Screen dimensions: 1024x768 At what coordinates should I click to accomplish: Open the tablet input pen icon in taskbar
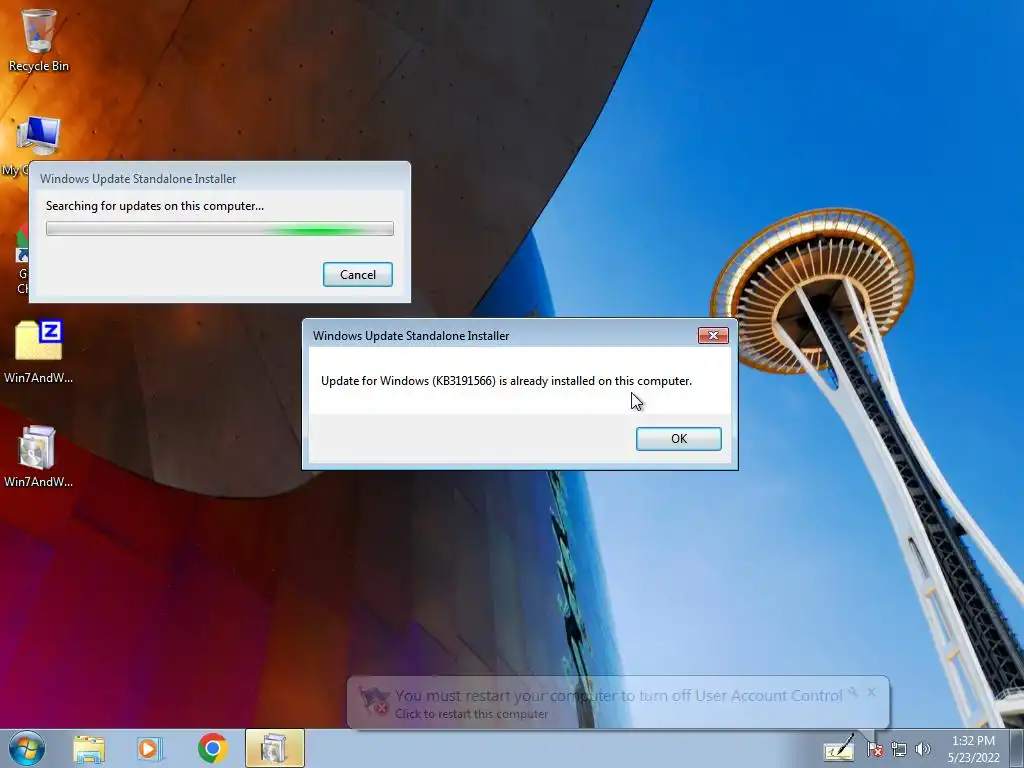click(839, 748)
